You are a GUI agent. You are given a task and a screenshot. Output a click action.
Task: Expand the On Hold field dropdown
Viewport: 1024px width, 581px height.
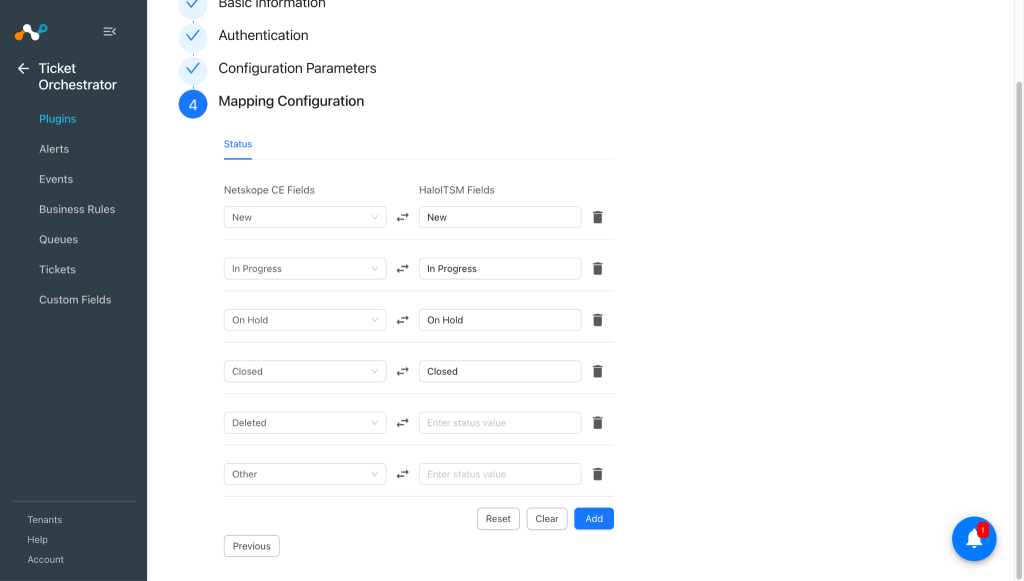tap(305, 320)
